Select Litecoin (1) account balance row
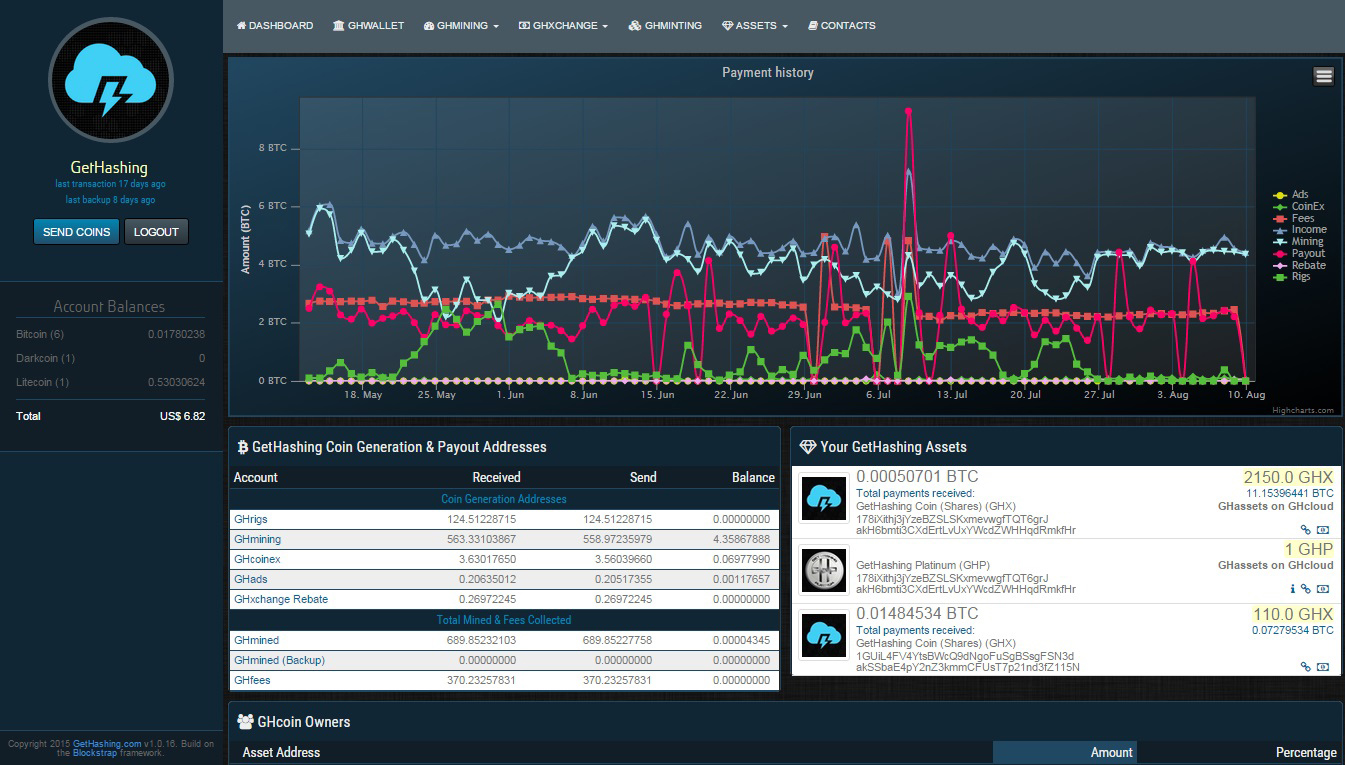 pos(110,382)
